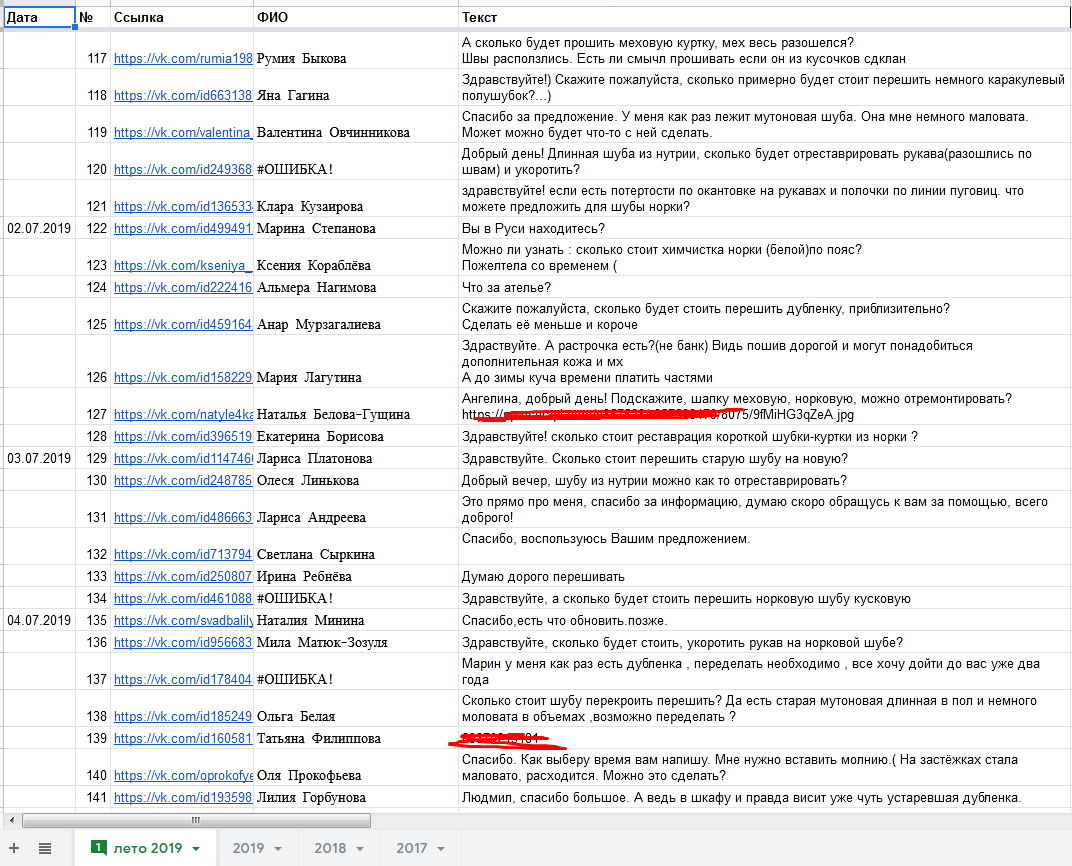The height and width of the screenshot is (866, 1072).
Task: Select the № header cell
Action: pyautogui.click(x=93, y=18)
